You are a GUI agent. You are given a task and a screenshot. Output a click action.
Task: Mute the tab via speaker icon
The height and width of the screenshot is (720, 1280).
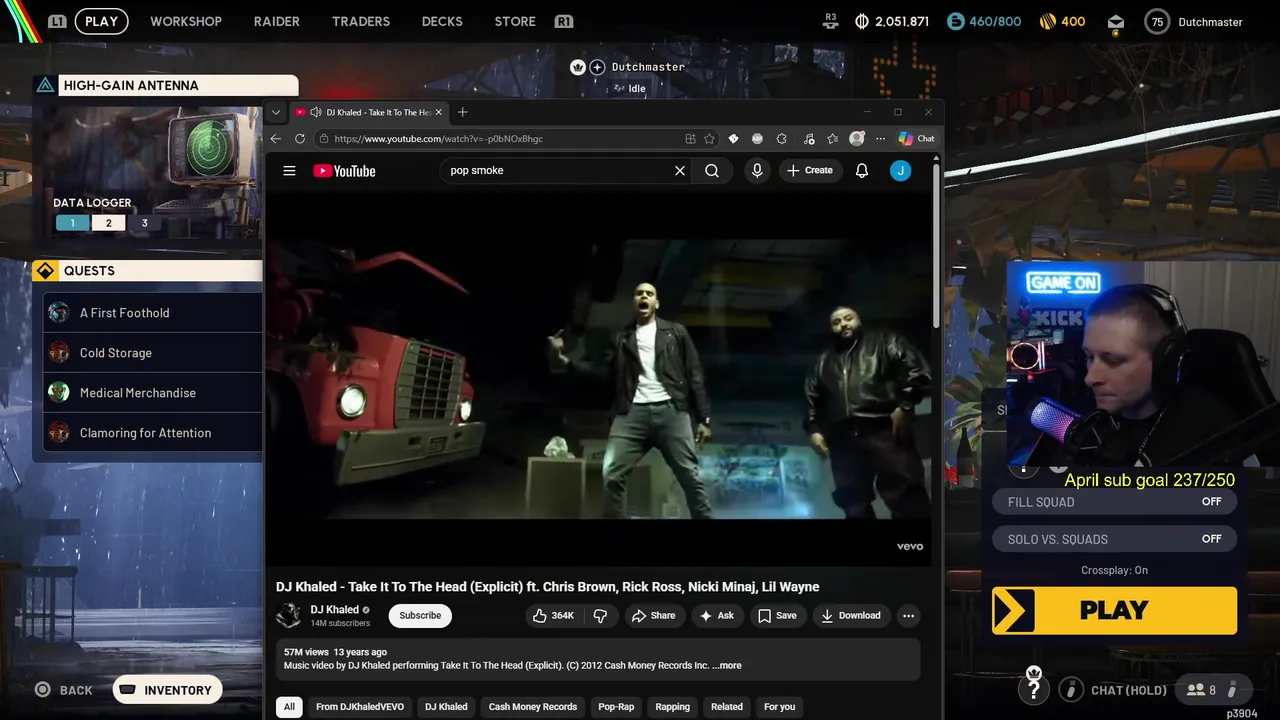coord(316,112)
